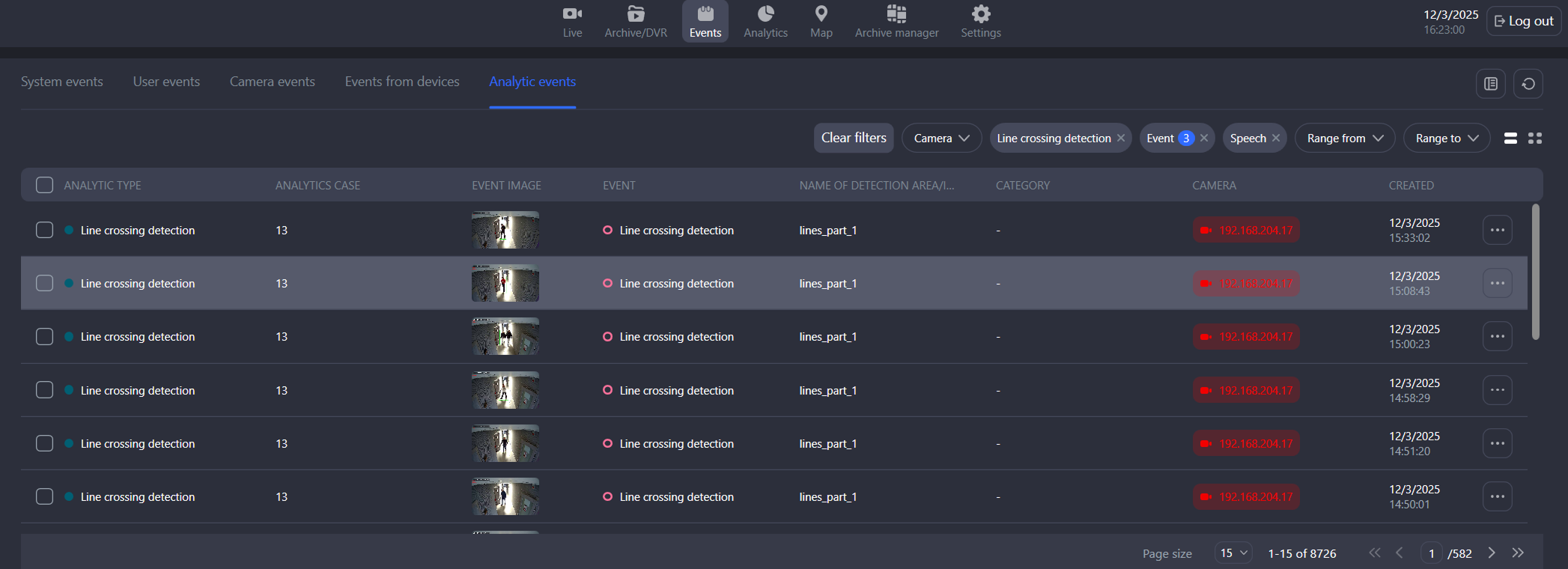The height and width of the screenshot is (569, 1568).
Task: Log out of the application
Action: click(x=1523, y=21)
